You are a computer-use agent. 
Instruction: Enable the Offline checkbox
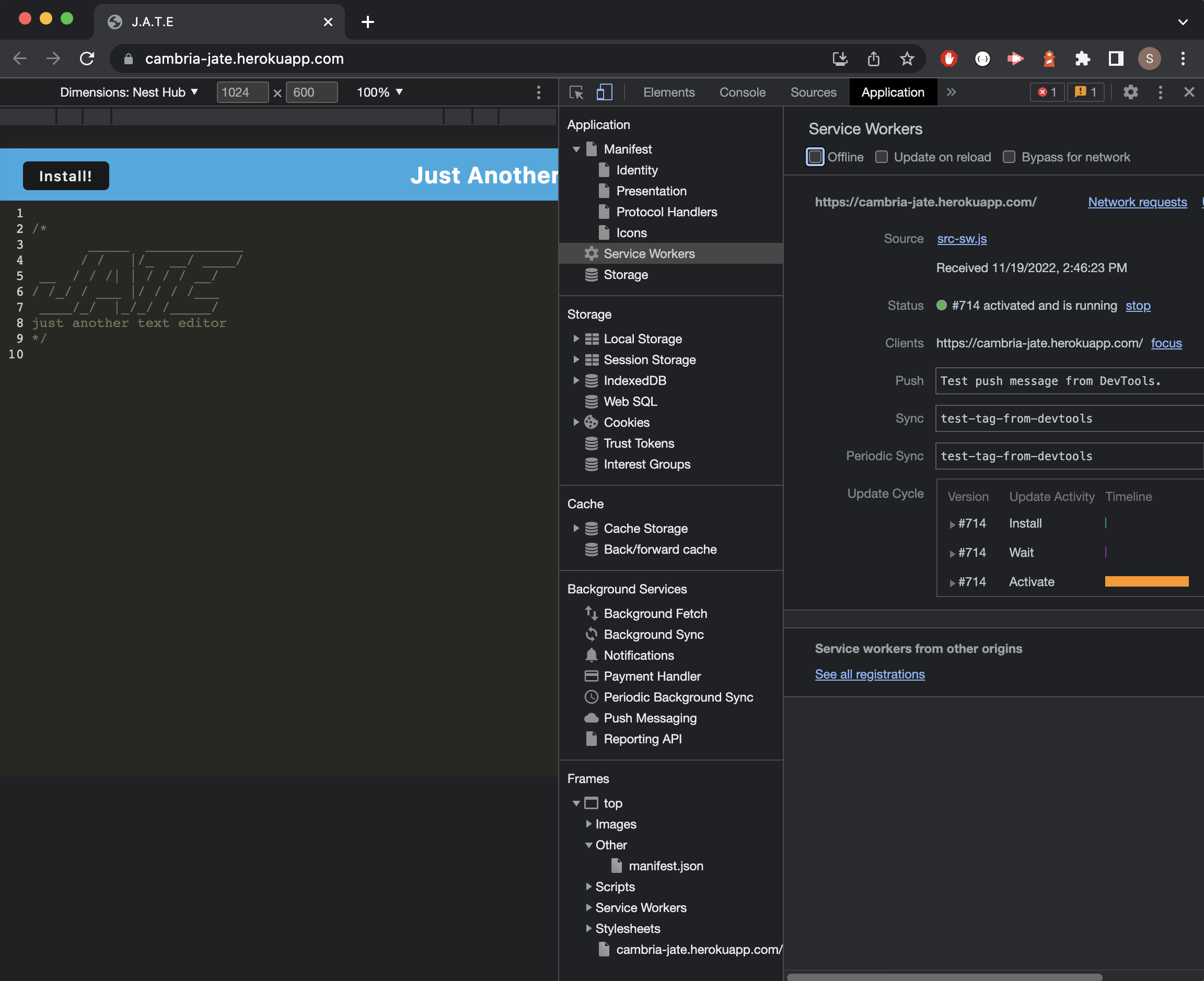coord(815,157)
